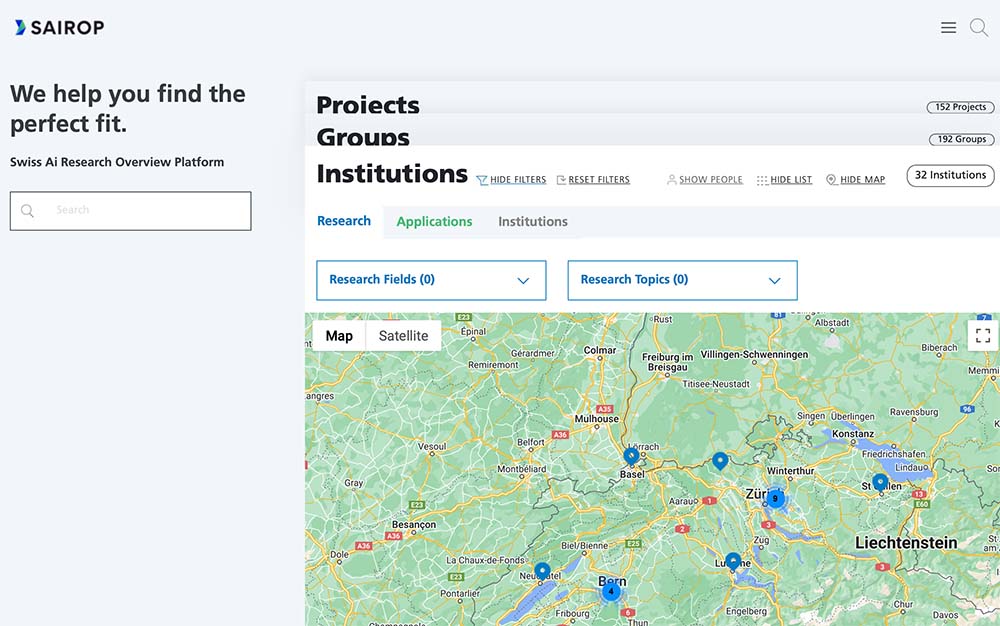Click the map pin at St. Gallen

pyautogui.click(x=880, y=482)
